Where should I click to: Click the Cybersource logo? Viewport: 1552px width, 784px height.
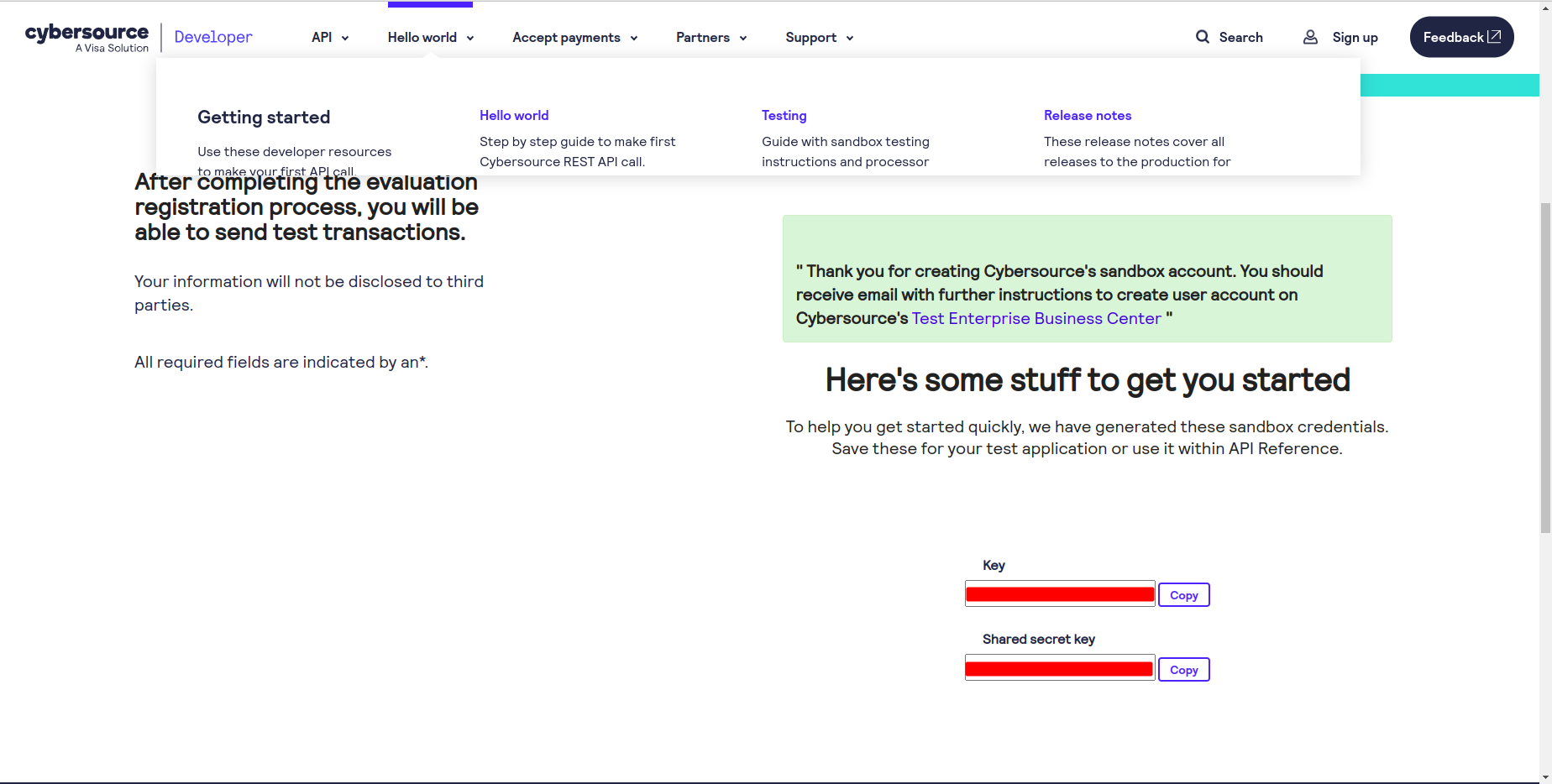pyautogui.click(x=87, y=37)
